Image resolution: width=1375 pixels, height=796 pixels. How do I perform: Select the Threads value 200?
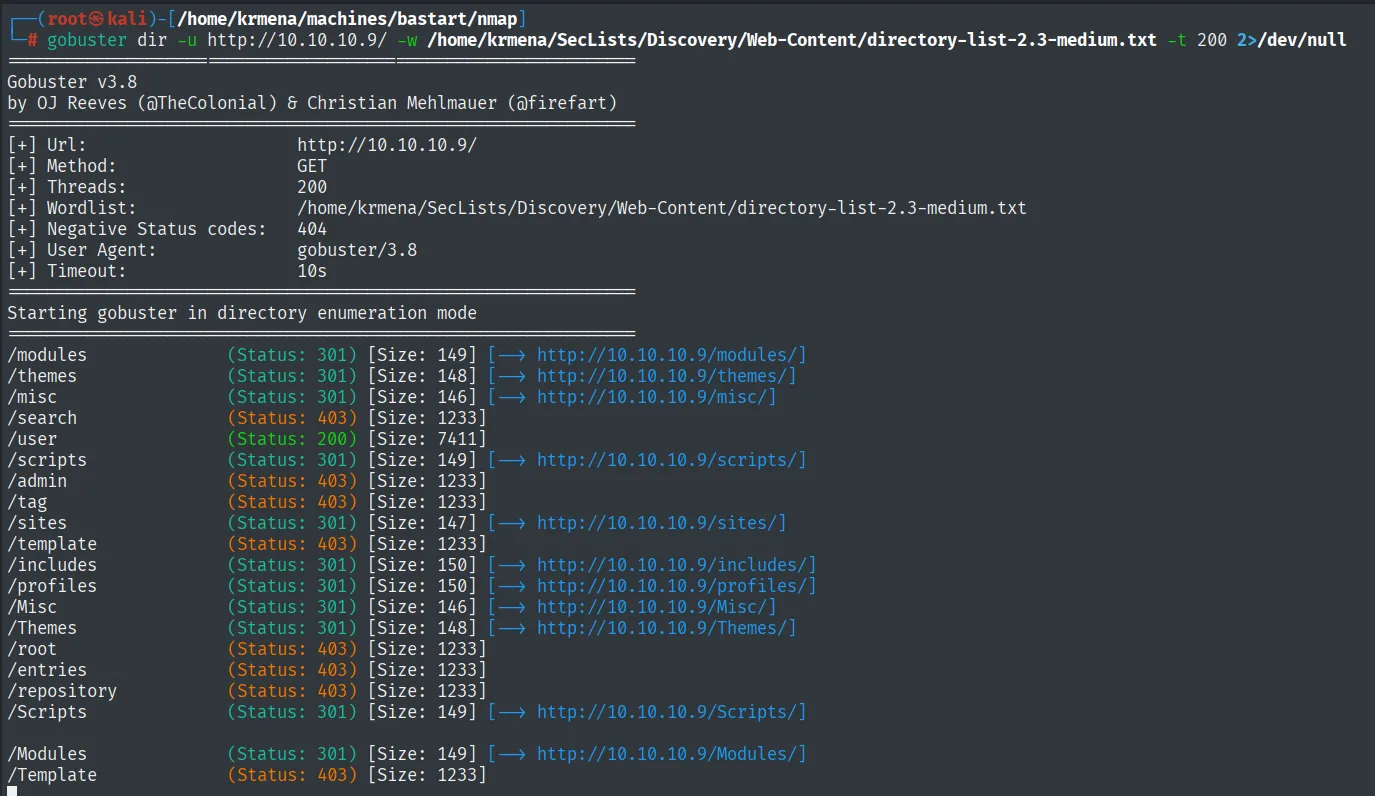point(312,187)
